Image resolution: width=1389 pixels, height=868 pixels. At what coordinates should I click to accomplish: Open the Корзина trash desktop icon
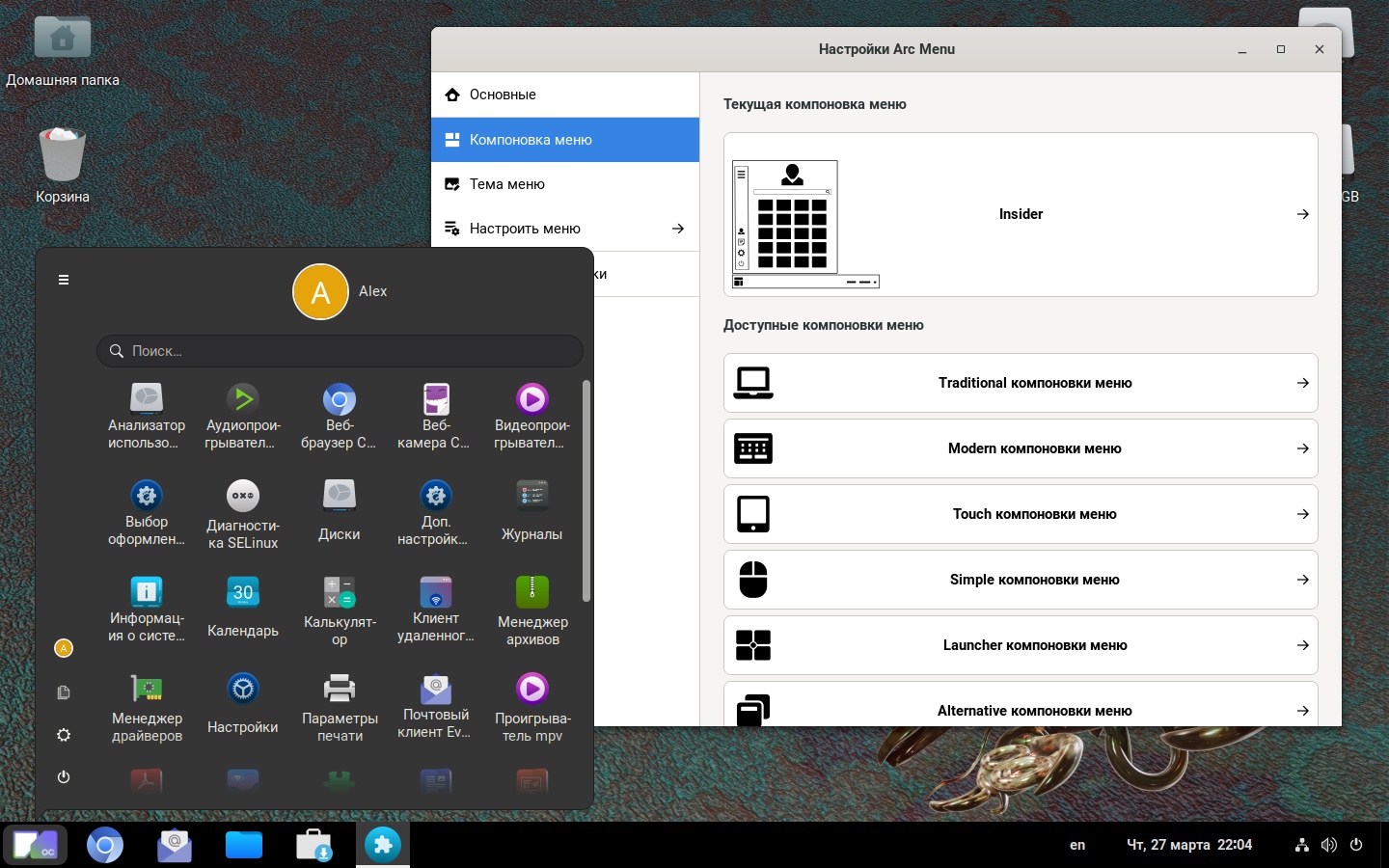[63, 165]
